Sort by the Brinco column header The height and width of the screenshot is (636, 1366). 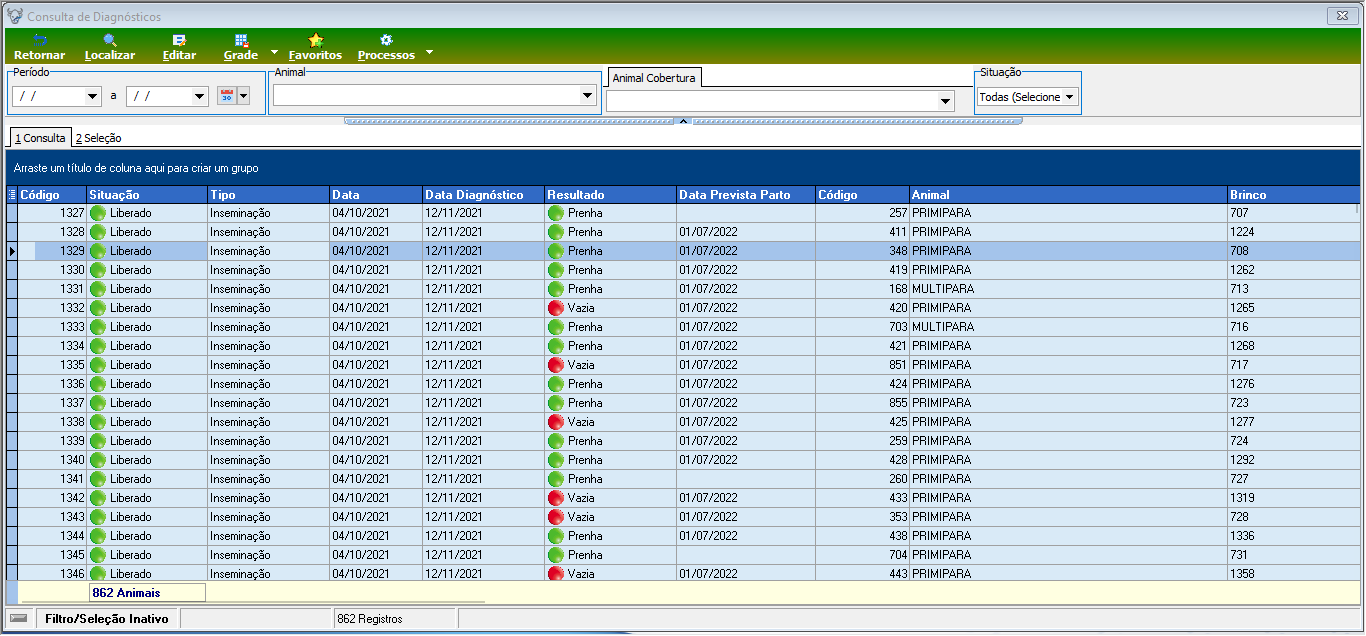pyautogui.click(x=1293, y=195)
